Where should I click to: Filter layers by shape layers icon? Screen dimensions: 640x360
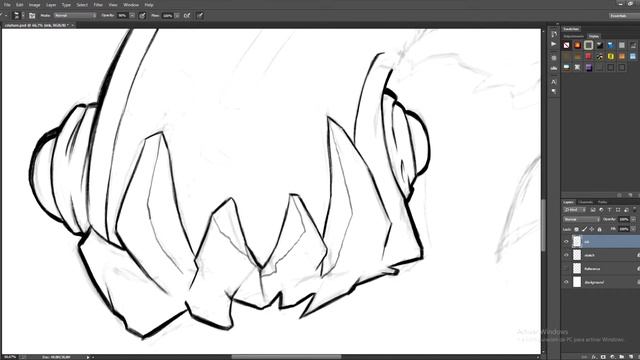[x=618, y=210]
